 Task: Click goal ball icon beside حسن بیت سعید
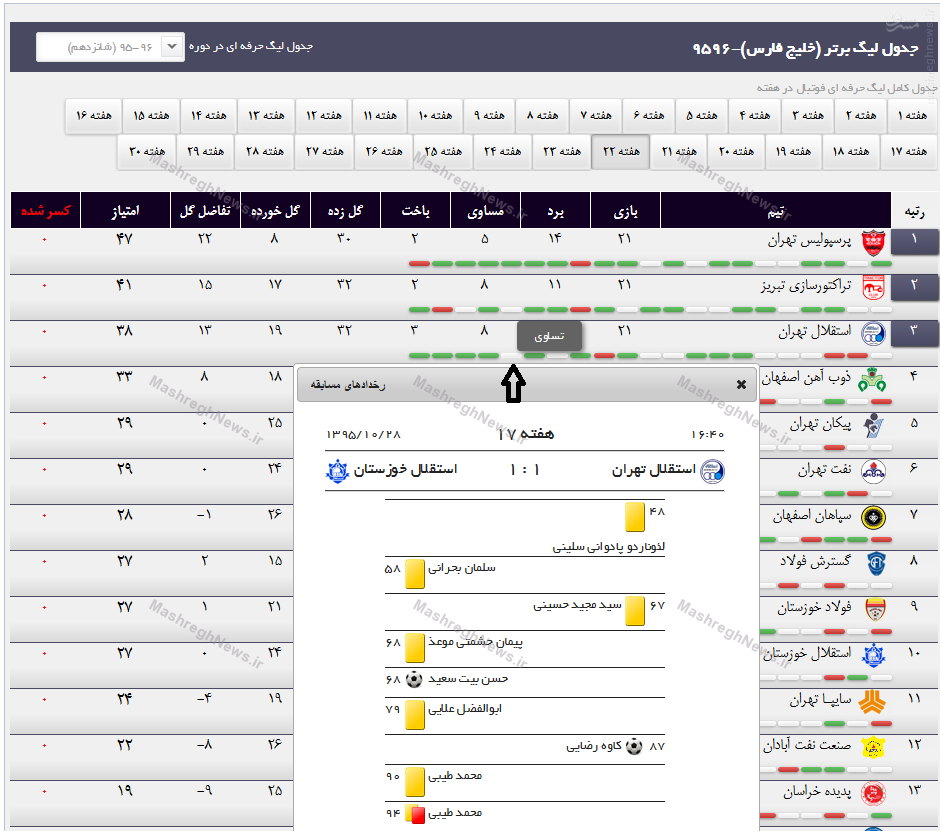click(414, 680)
